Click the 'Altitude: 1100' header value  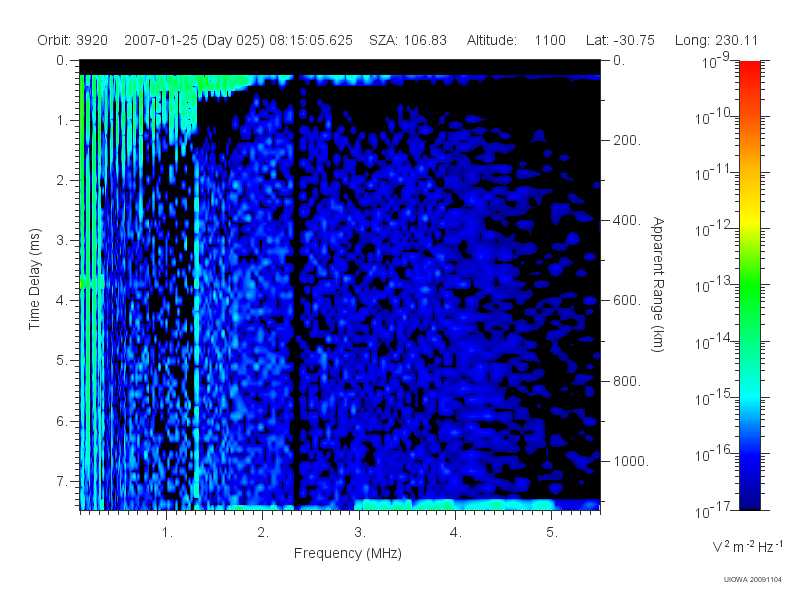[x=516, y=40]
